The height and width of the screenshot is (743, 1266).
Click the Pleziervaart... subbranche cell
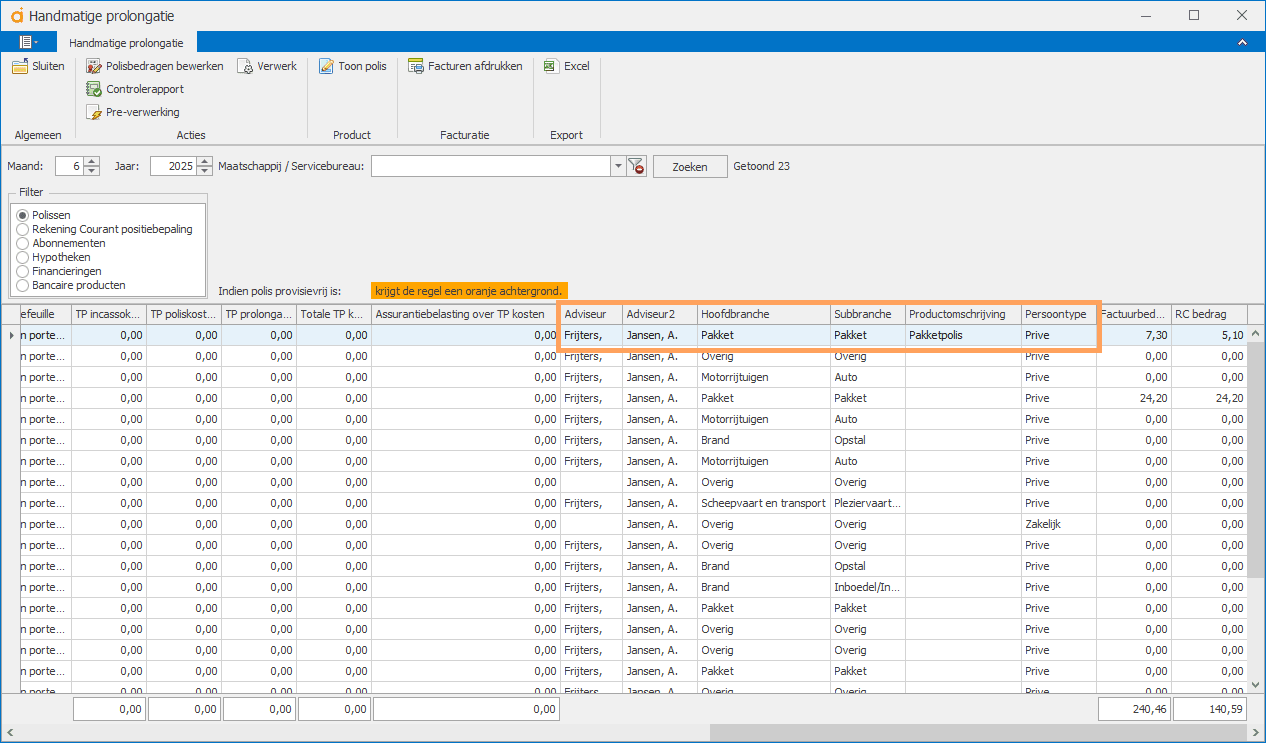point(868,503)
